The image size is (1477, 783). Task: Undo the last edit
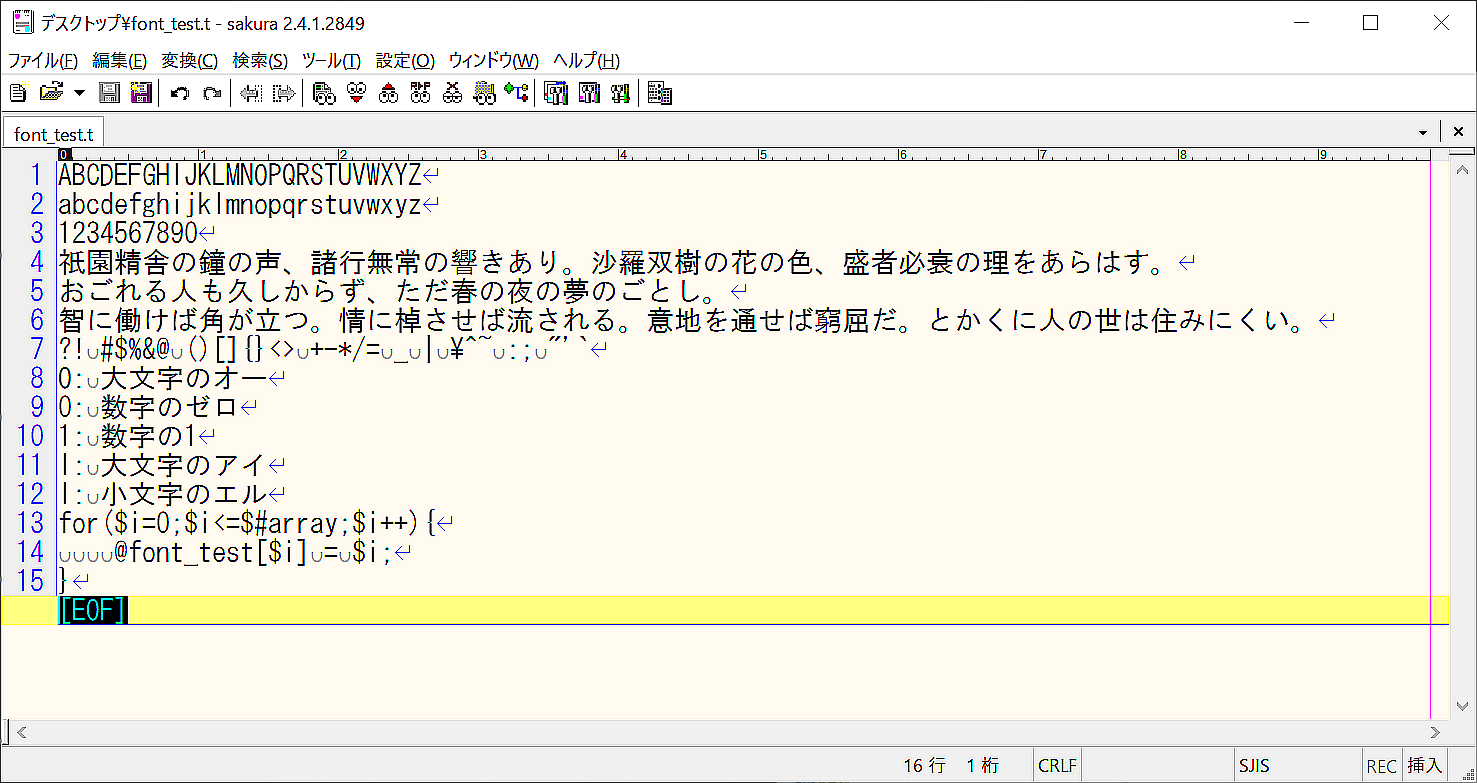coord(180,94)
